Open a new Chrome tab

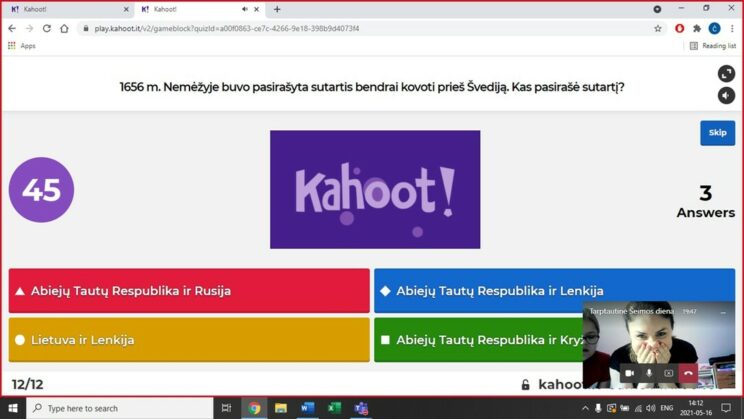click(277, 9)
